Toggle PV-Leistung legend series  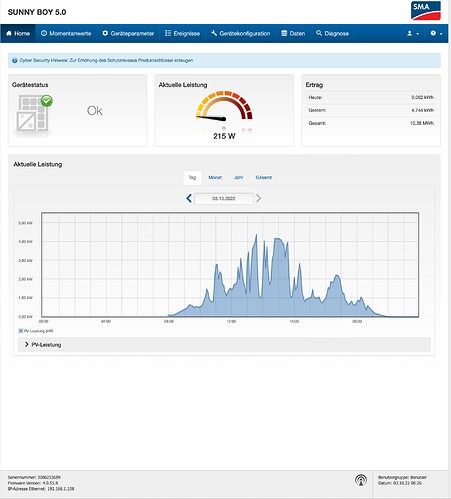[x=36, y=331]
